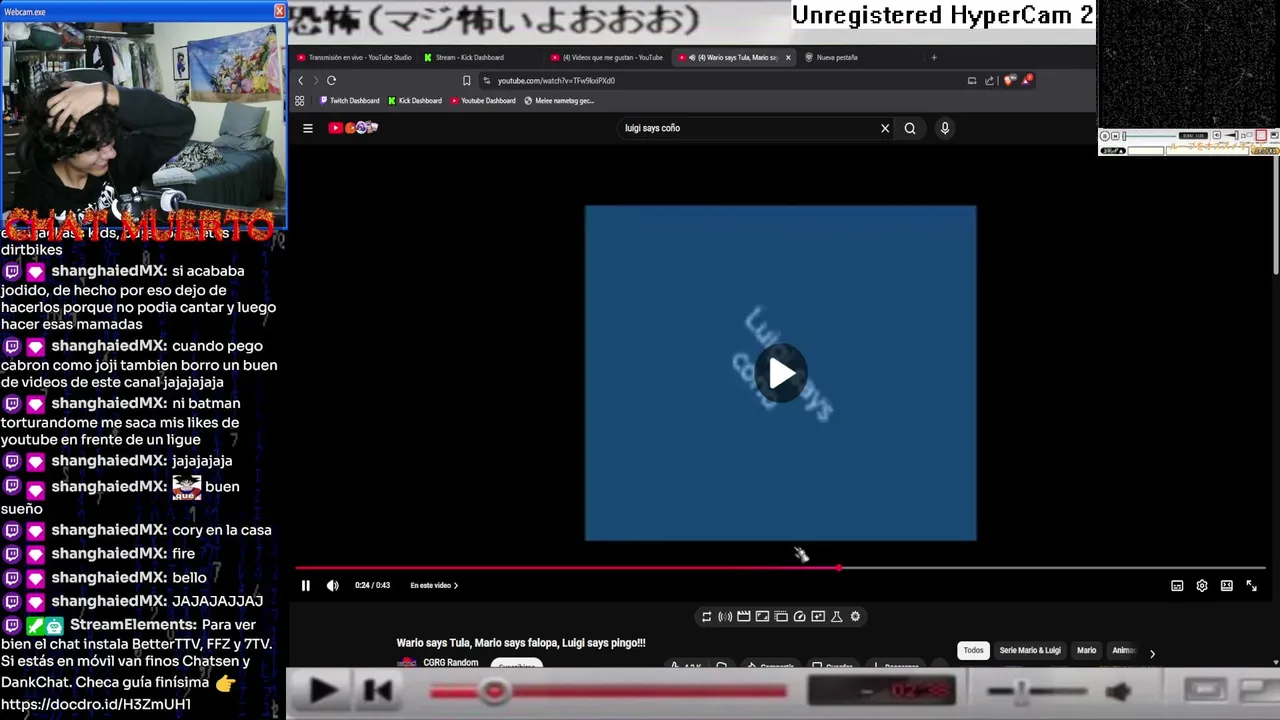Image resolution: width=1280 pixels, height=720 pixels.
Task: Click 'StreamElements:' username in chat
Action: 133,625
